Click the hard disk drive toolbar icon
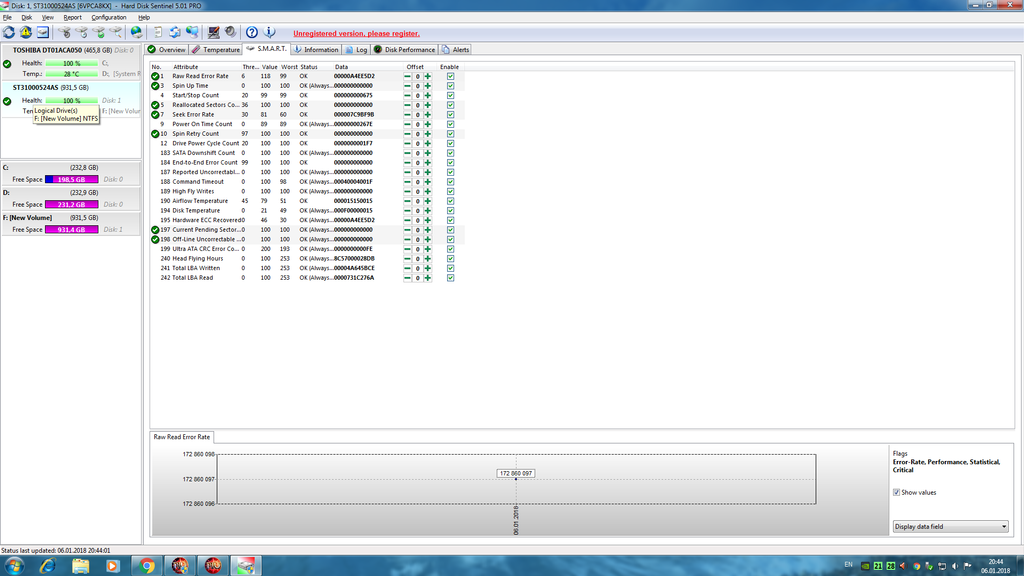The width and height of the screenshot is (1024, 576). click(42, 32)
